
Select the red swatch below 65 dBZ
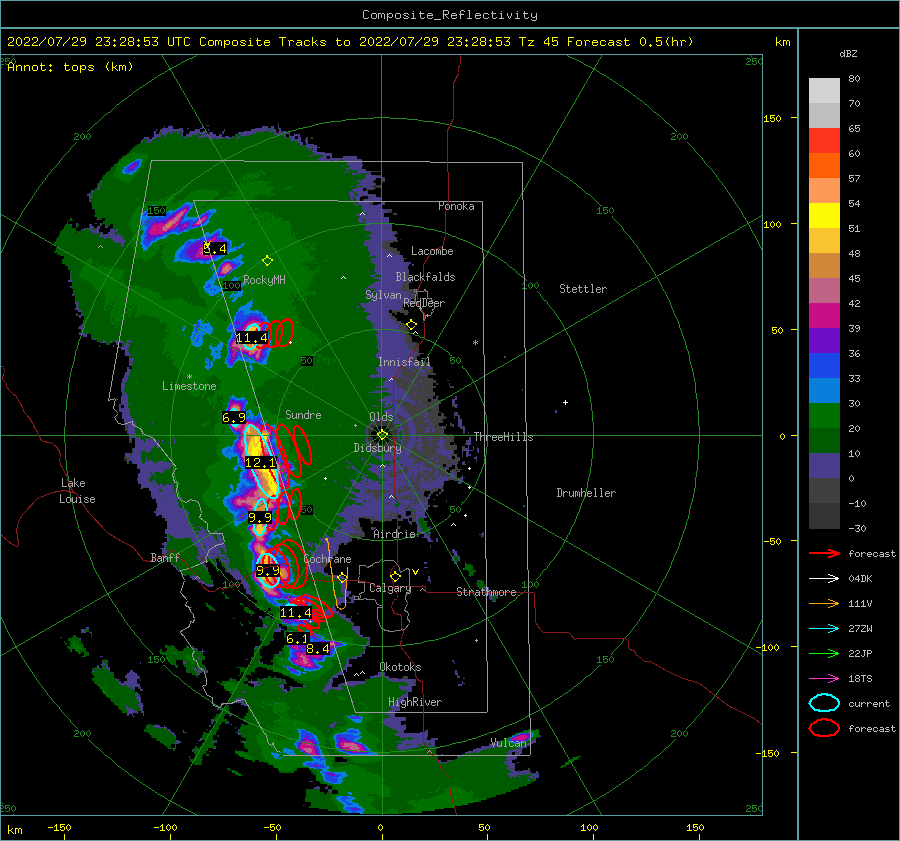tap(824, 141)
